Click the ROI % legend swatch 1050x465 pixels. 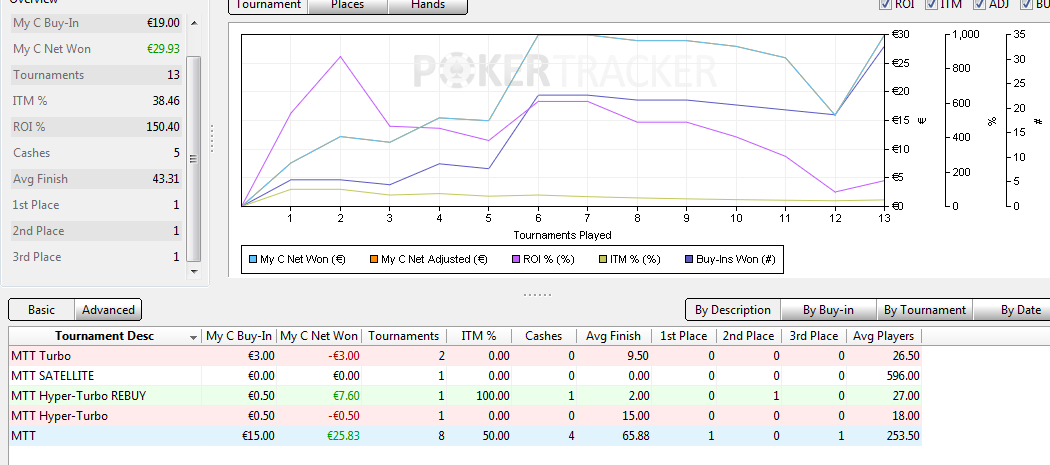(x=516, y=259)
